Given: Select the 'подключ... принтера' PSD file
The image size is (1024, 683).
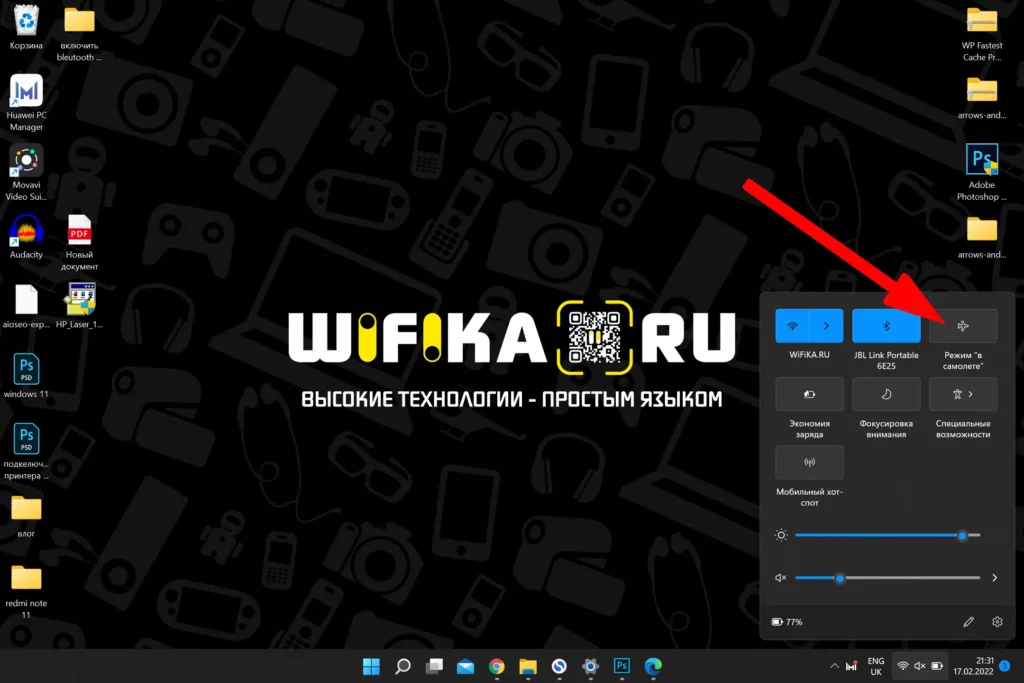Looking at the screenshot, I should (x=26, y=451).
